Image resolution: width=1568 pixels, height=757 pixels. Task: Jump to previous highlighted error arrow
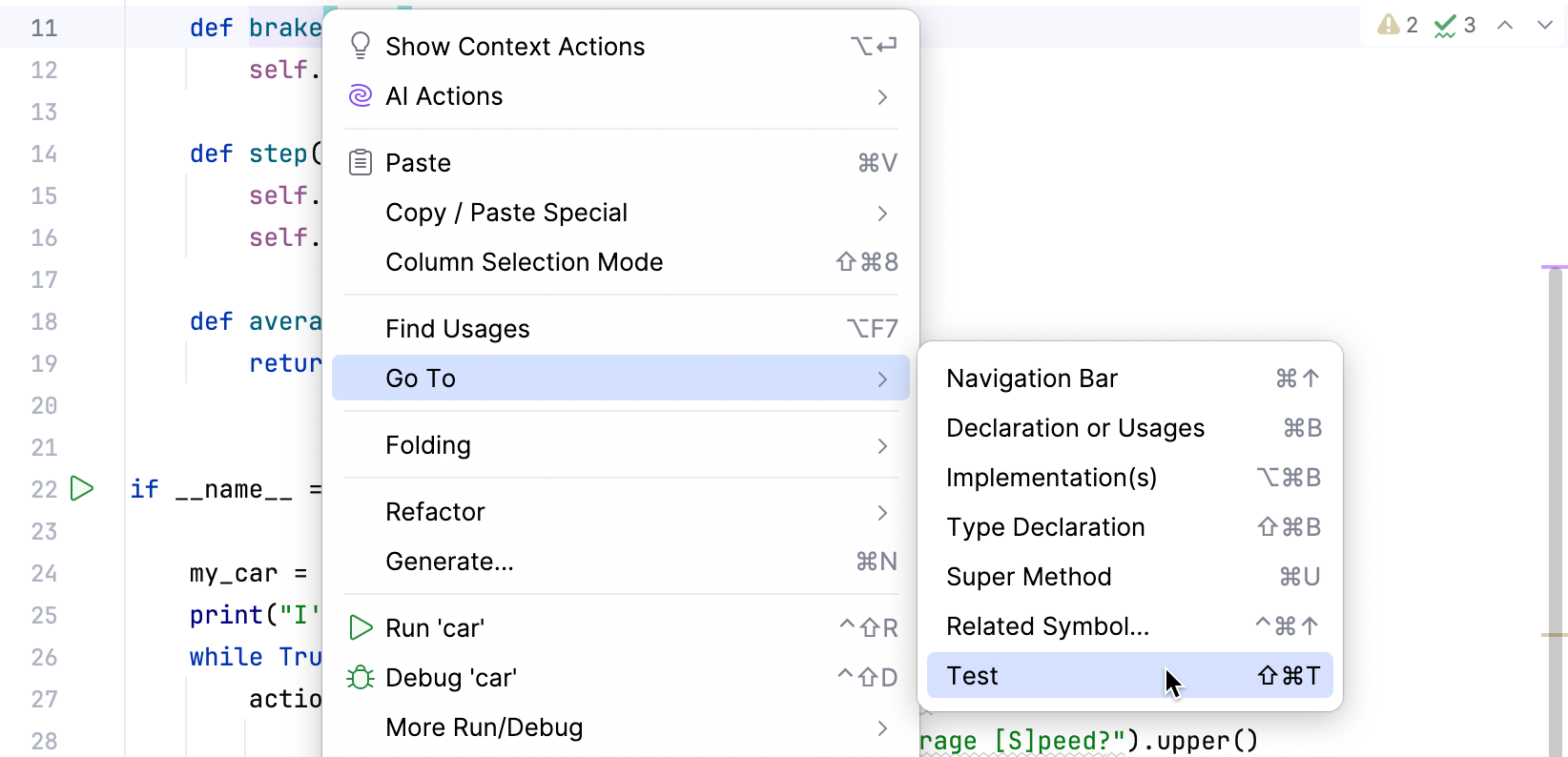(1505, 25)
